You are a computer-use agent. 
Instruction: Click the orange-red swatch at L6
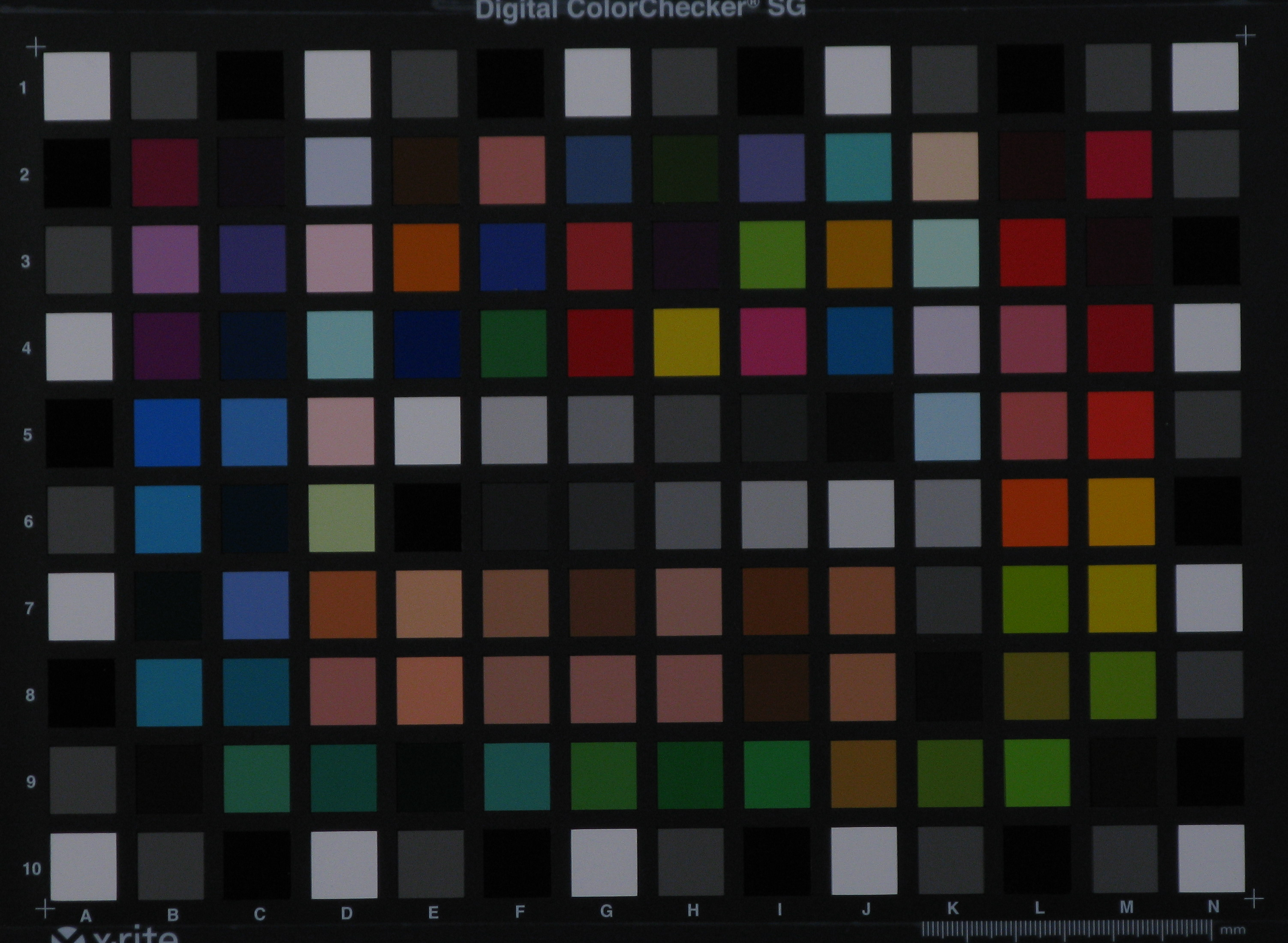click(1035, 513)
